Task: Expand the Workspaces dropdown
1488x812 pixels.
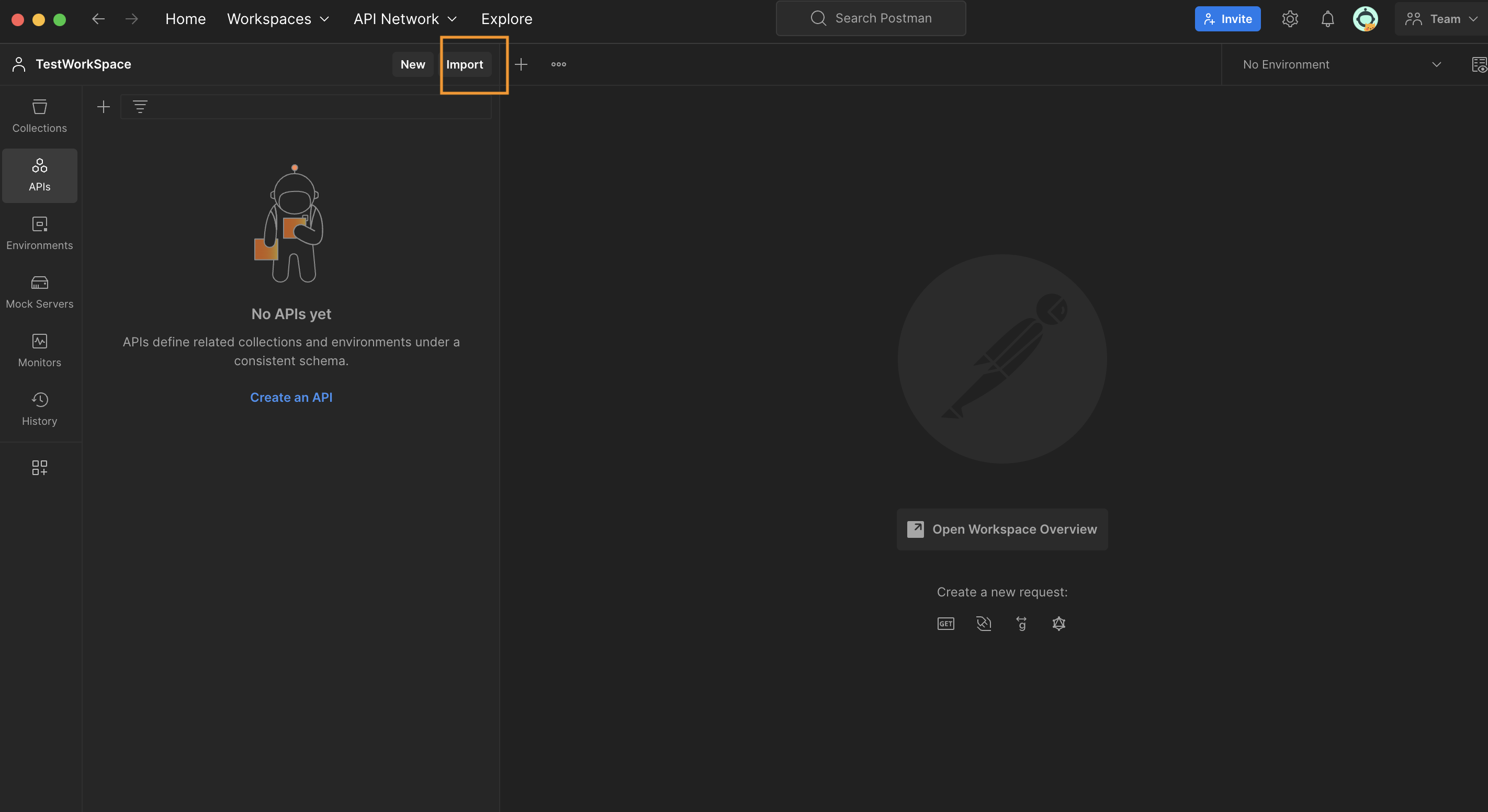Action: pos(278,19)
